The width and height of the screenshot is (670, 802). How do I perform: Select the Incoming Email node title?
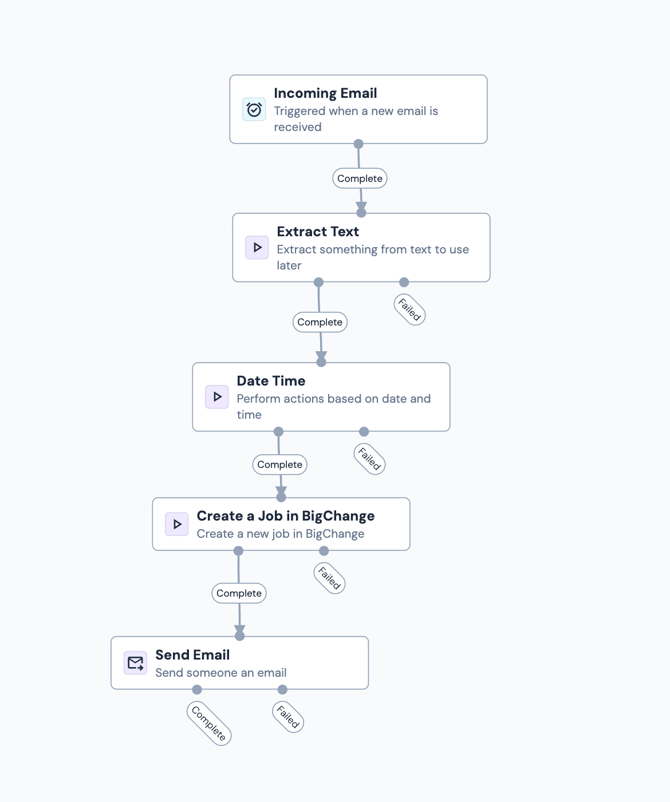pos(325,93)
